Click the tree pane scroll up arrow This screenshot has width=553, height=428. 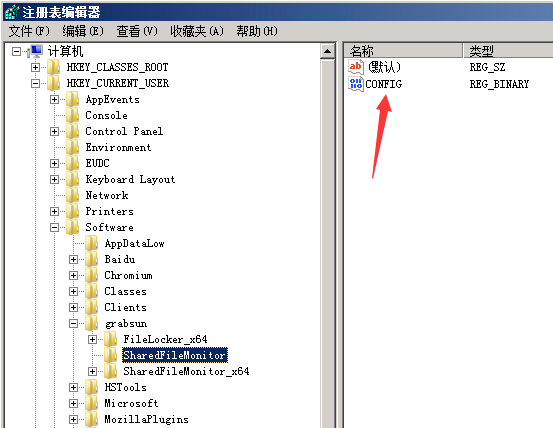(x=328, y=51)
